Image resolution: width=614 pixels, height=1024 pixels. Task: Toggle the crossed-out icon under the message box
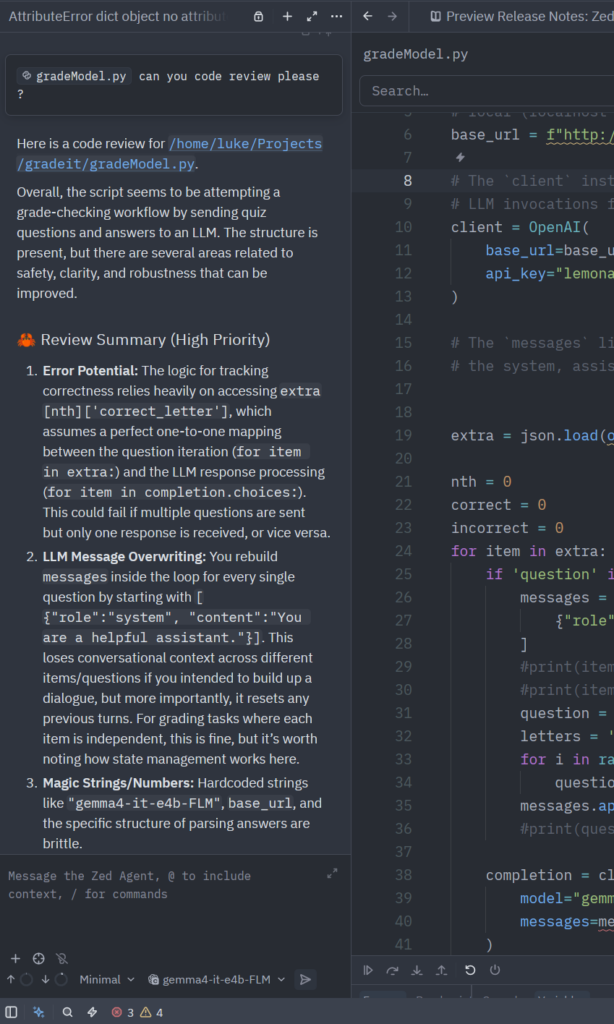[x=62, y=959]
